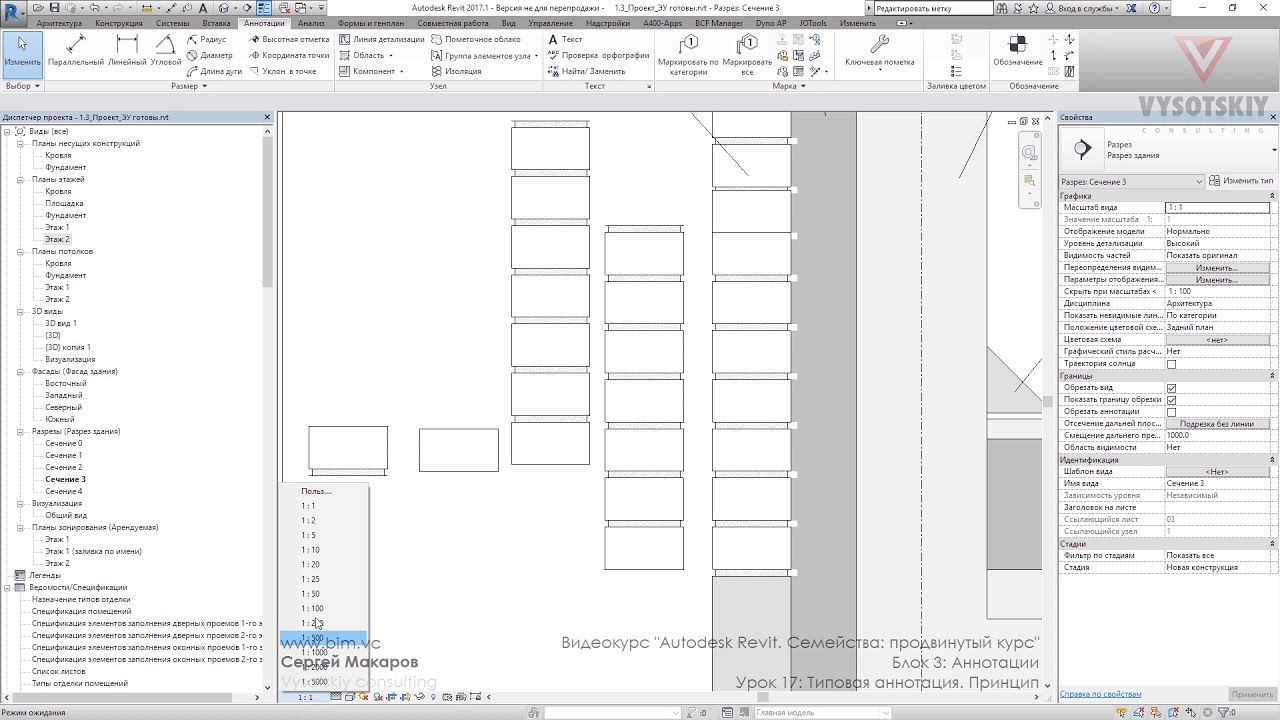Pick the Радиус dimension tool
This screenshot has width=1280, height=720.
[x=207, y=39]
